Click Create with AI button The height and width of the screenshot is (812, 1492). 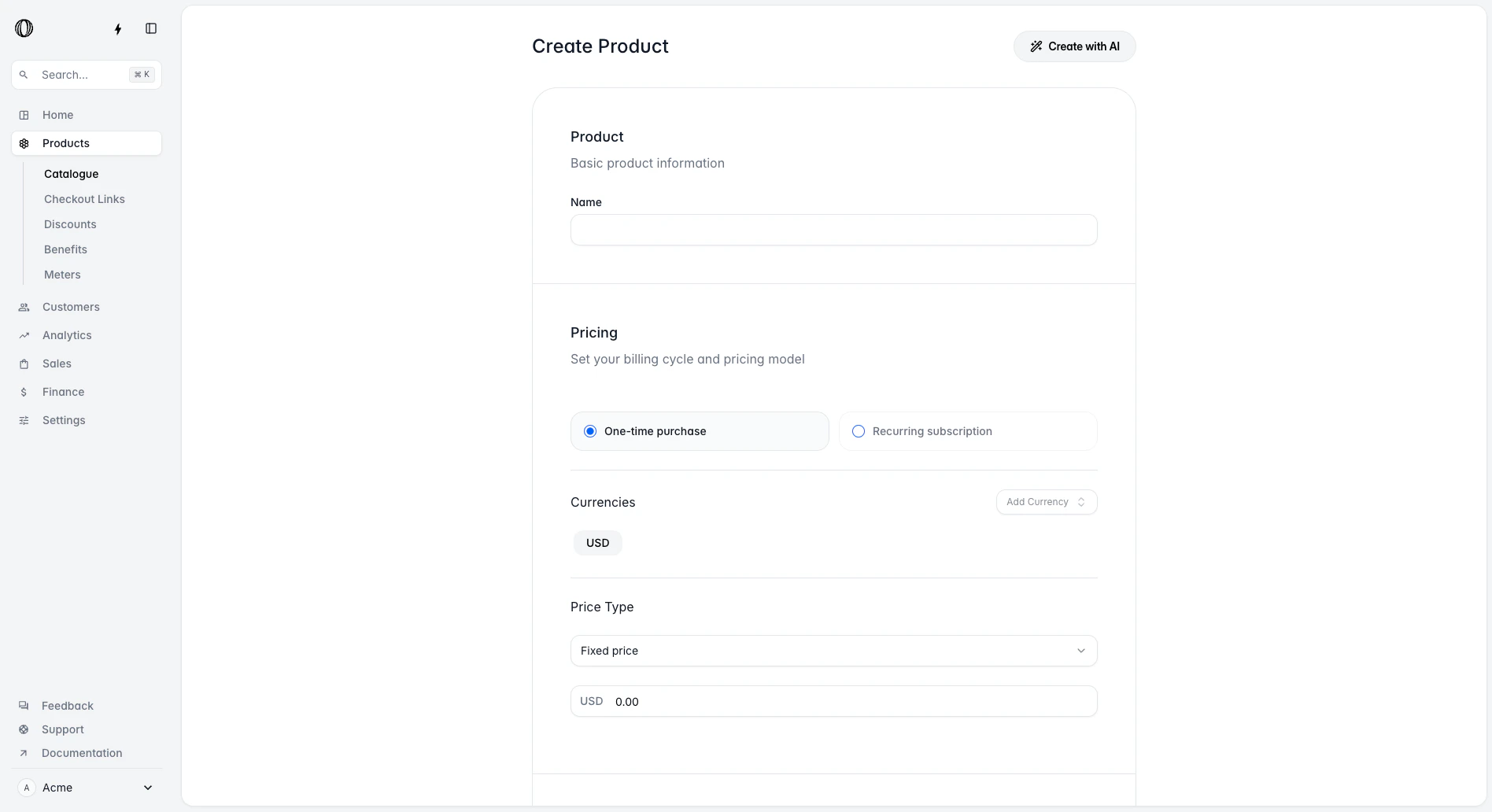1075,46
